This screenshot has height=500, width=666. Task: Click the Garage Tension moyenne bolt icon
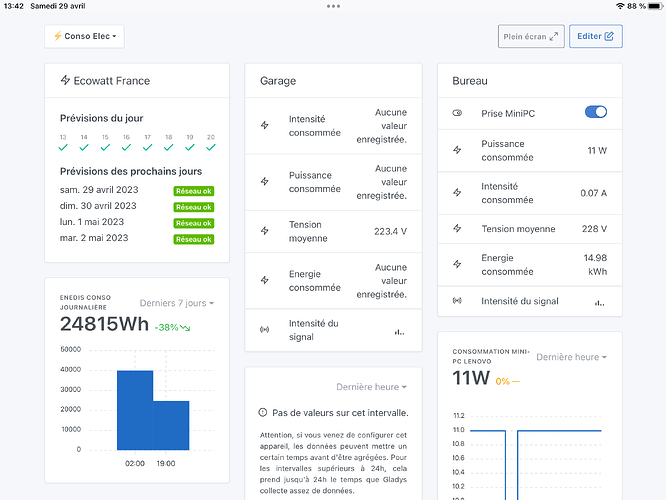click(x=265, y=230)
